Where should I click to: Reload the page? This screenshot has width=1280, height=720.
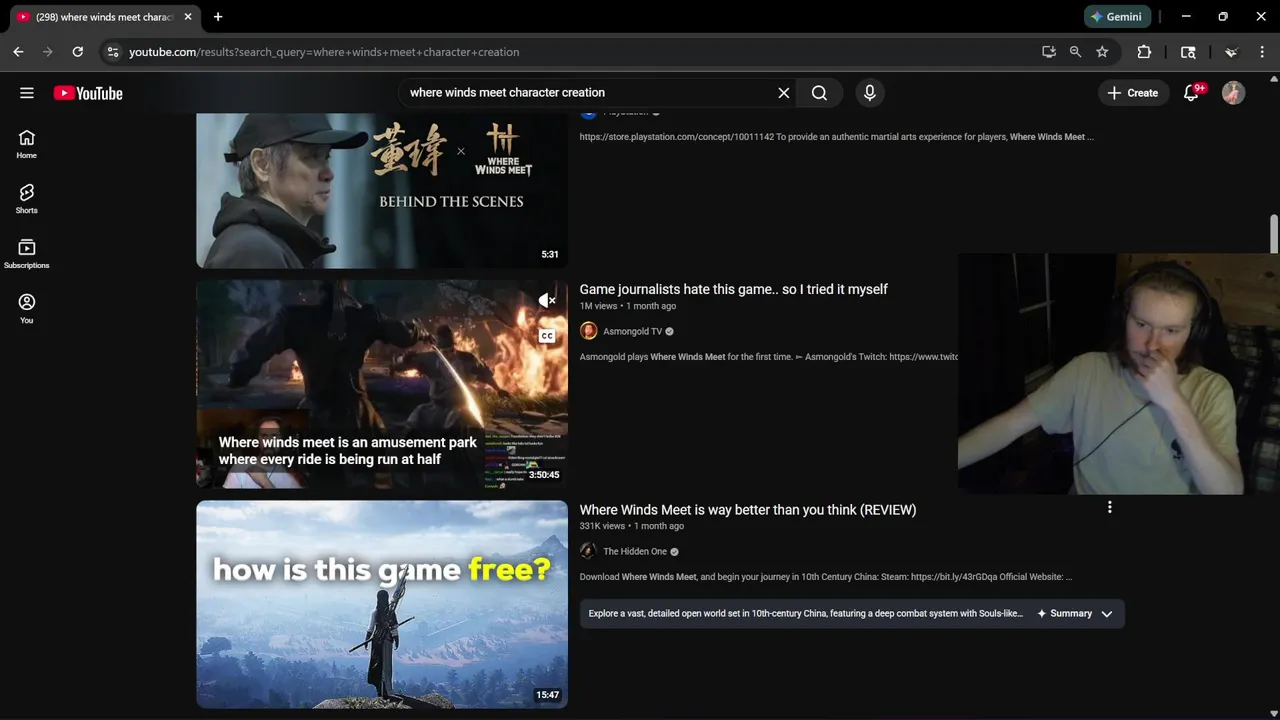click(78, 52)
